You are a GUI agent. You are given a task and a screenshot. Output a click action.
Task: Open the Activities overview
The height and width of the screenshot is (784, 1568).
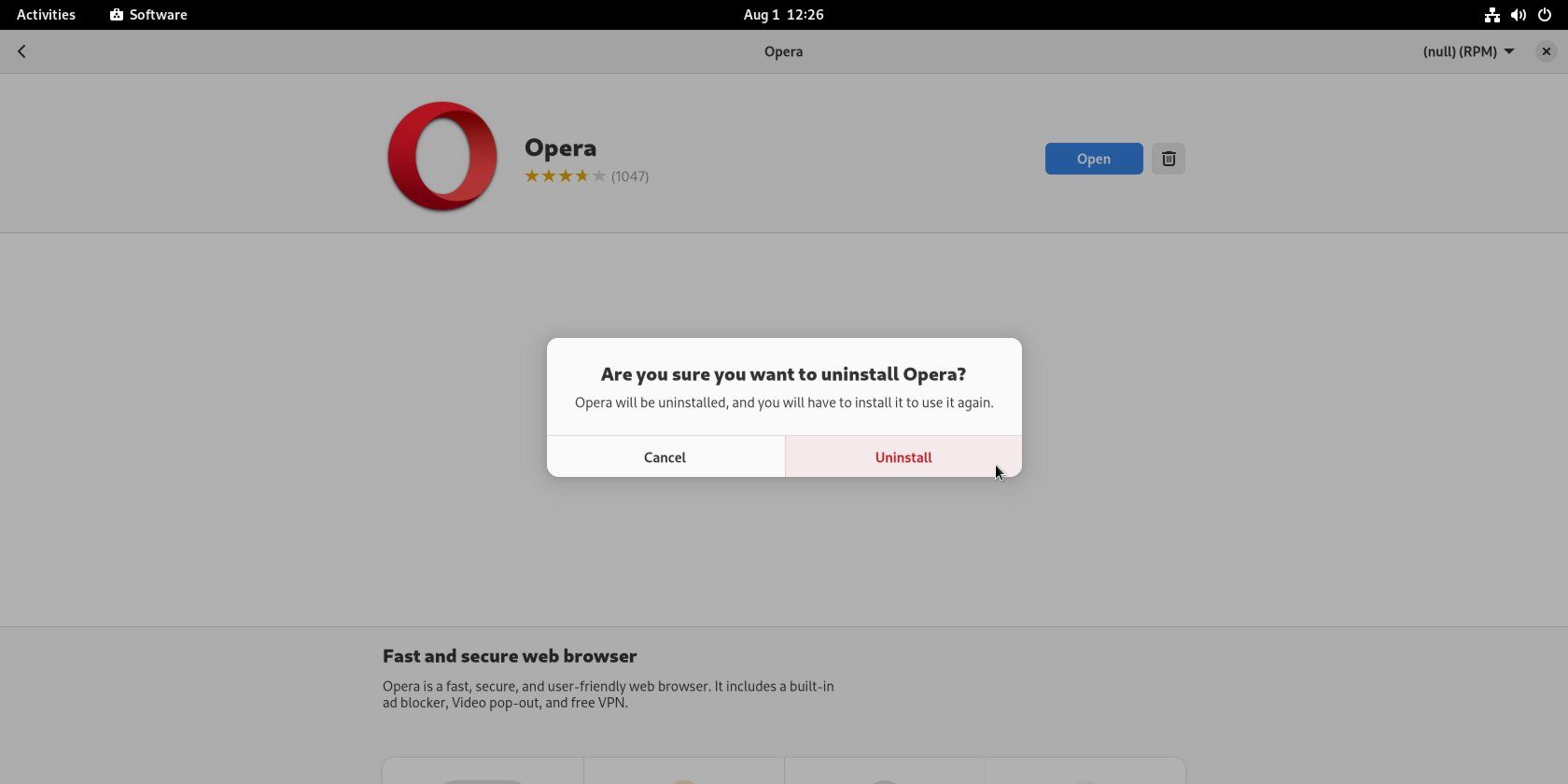coord(46,15)
